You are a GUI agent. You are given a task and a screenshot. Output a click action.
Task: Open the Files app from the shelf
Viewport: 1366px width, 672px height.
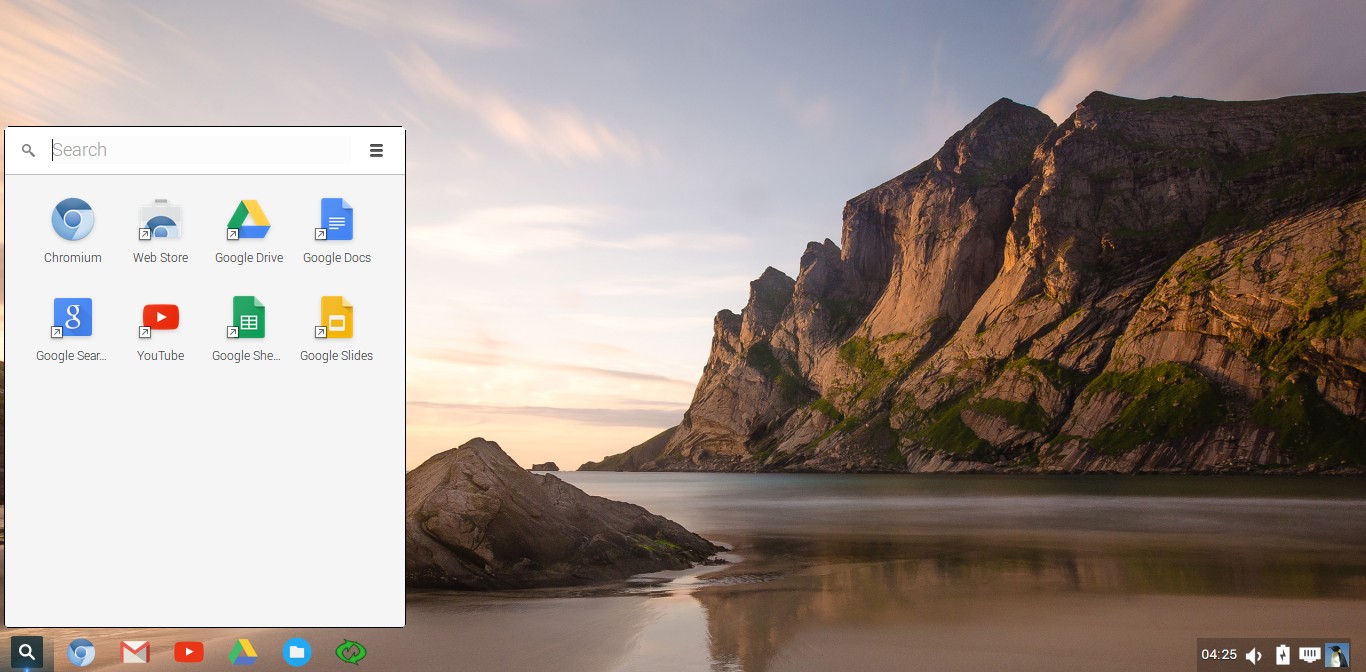[x=297, y=653]
